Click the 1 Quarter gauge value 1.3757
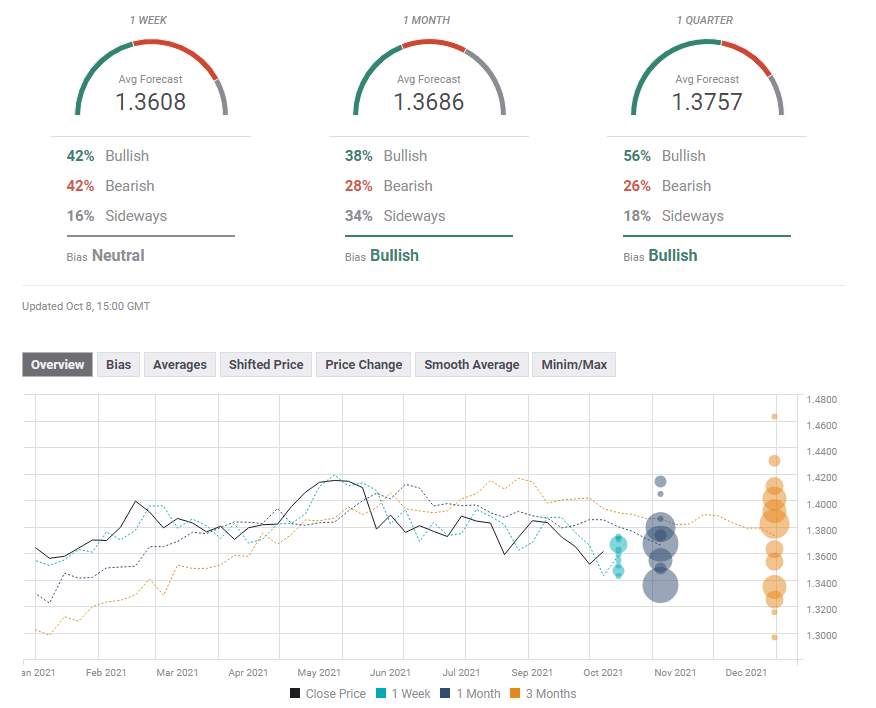 [x=706, y=102]
